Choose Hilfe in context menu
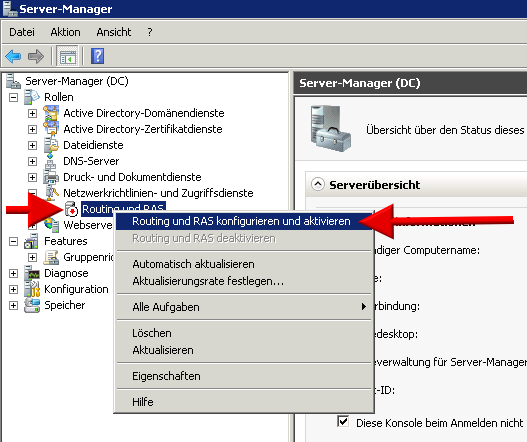The height and width of the screenshot is (442, 527). (x=244, y=402)
